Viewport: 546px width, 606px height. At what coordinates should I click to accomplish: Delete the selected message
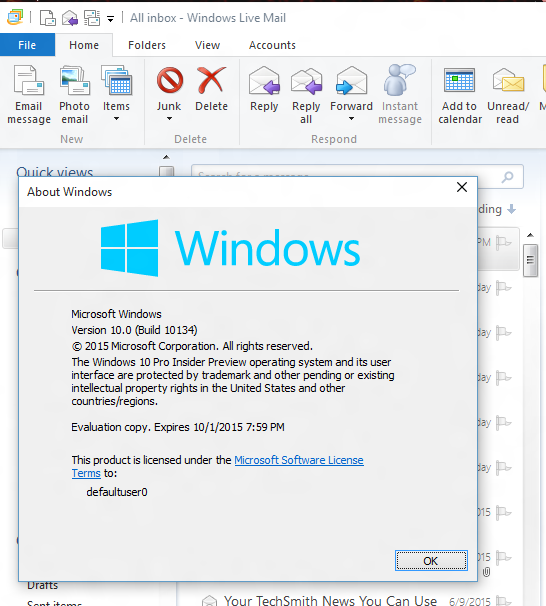[x=211, y=89]
